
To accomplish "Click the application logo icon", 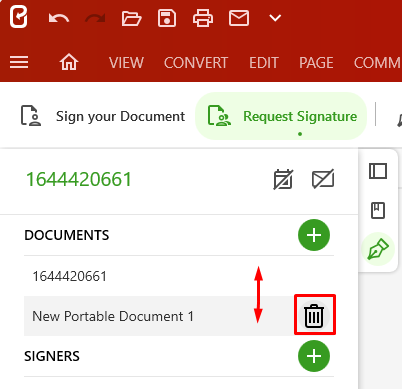I will pos(19,17).
